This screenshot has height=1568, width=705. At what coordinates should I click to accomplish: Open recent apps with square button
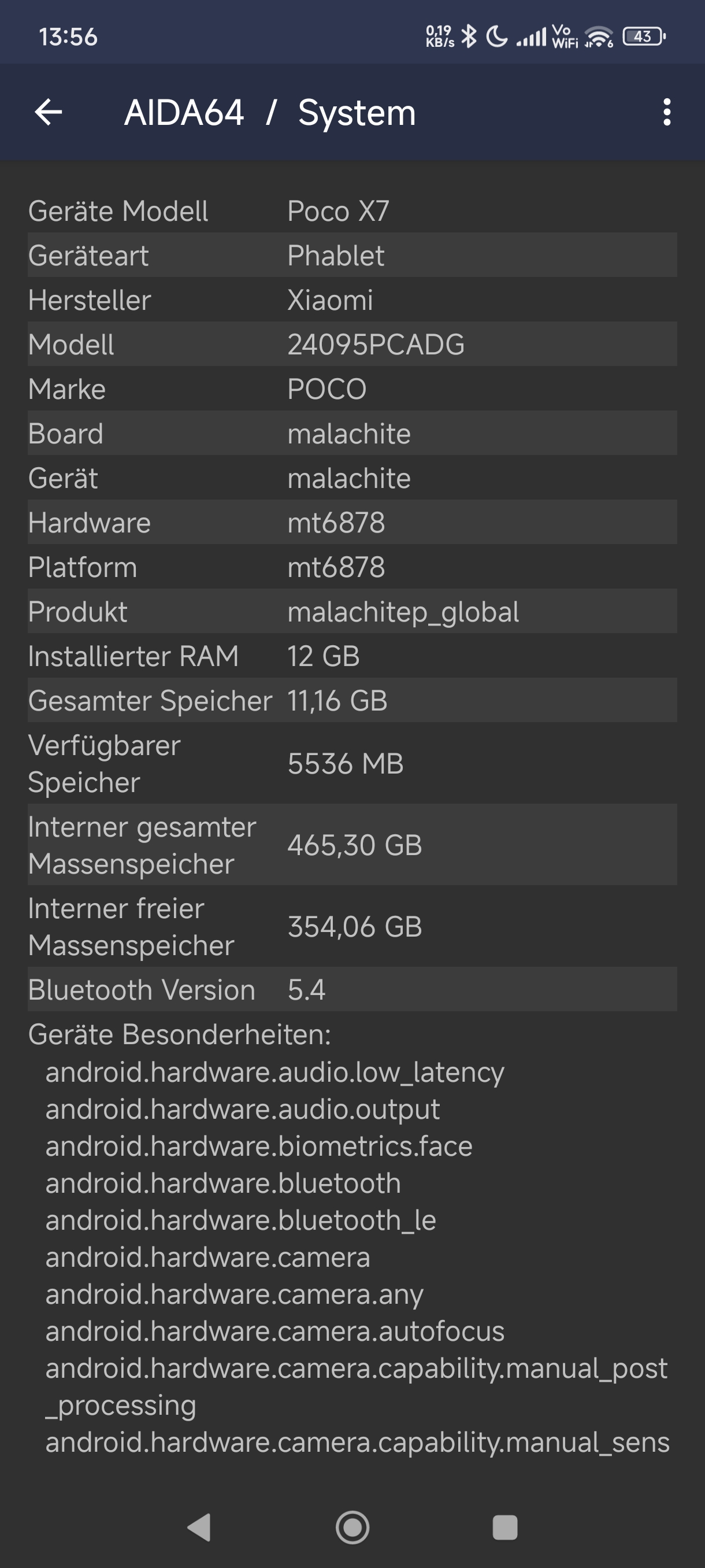[504, 1527]
